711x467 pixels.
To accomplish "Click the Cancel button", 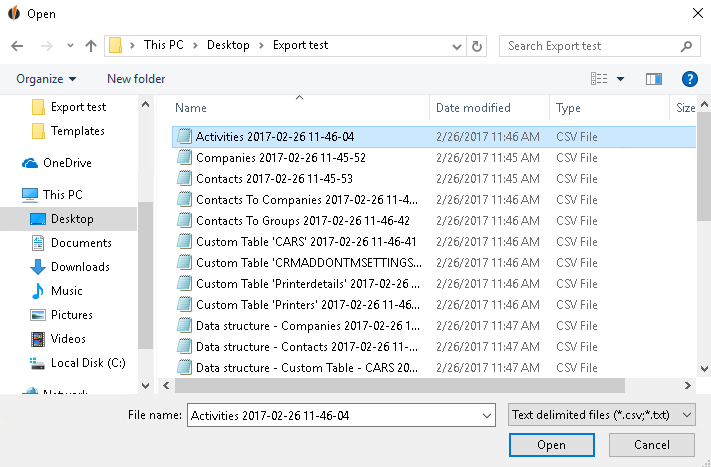I will pos(652,445).
